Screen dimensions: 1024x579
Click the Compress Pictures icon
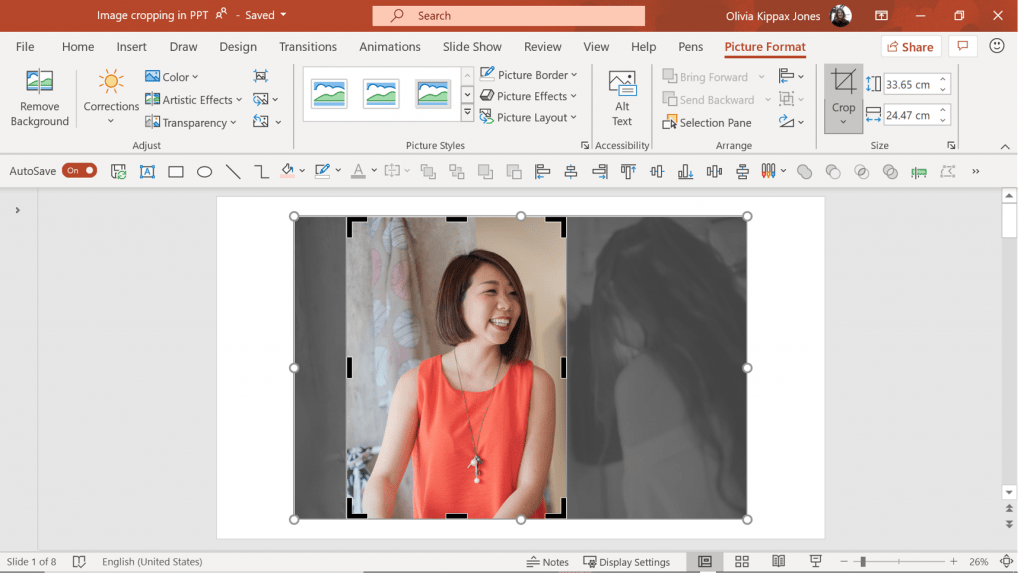click(259, 76)
